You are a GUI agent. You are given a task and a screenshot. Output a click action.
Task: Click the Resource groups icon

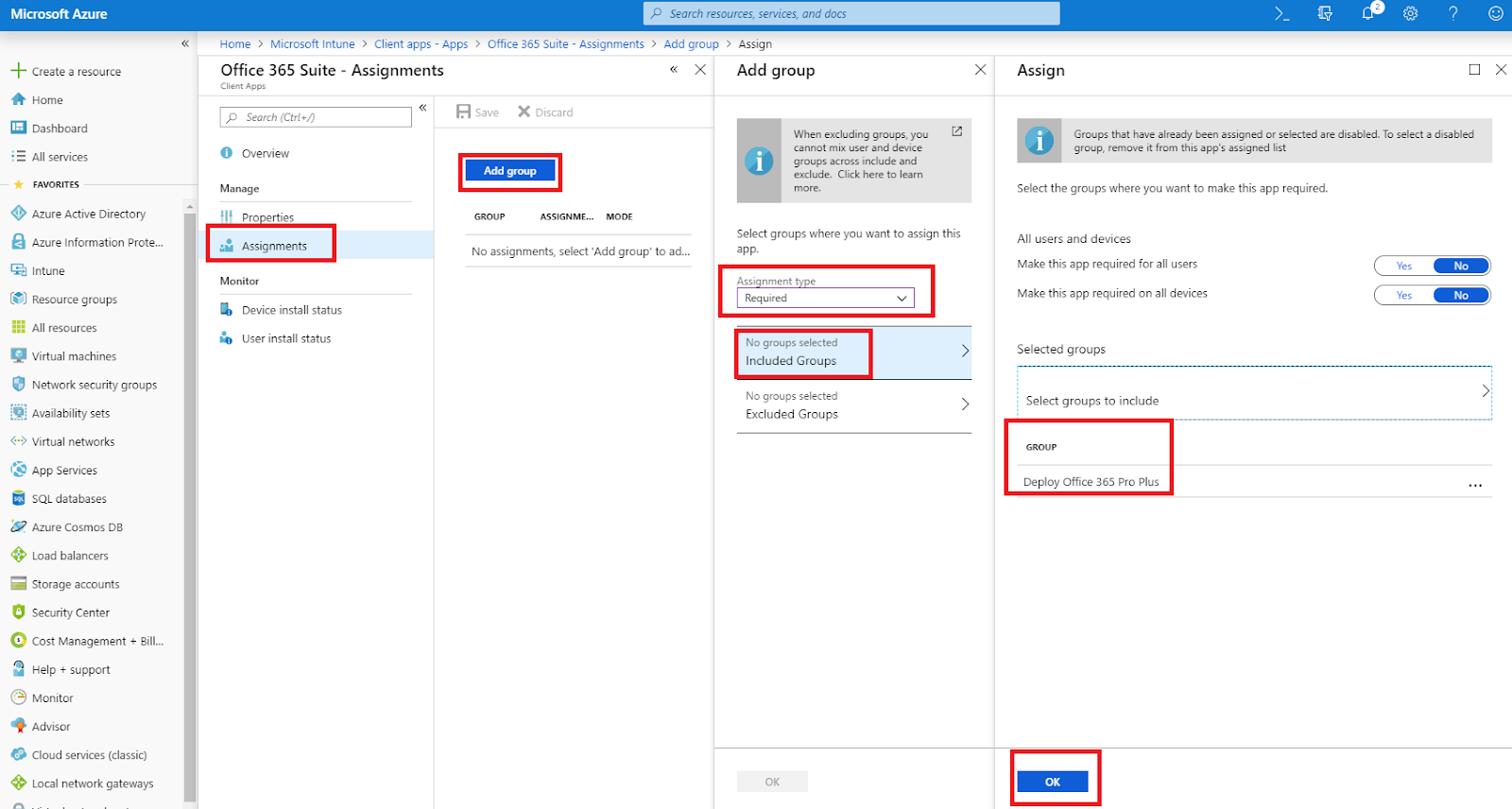coord(18,299)
